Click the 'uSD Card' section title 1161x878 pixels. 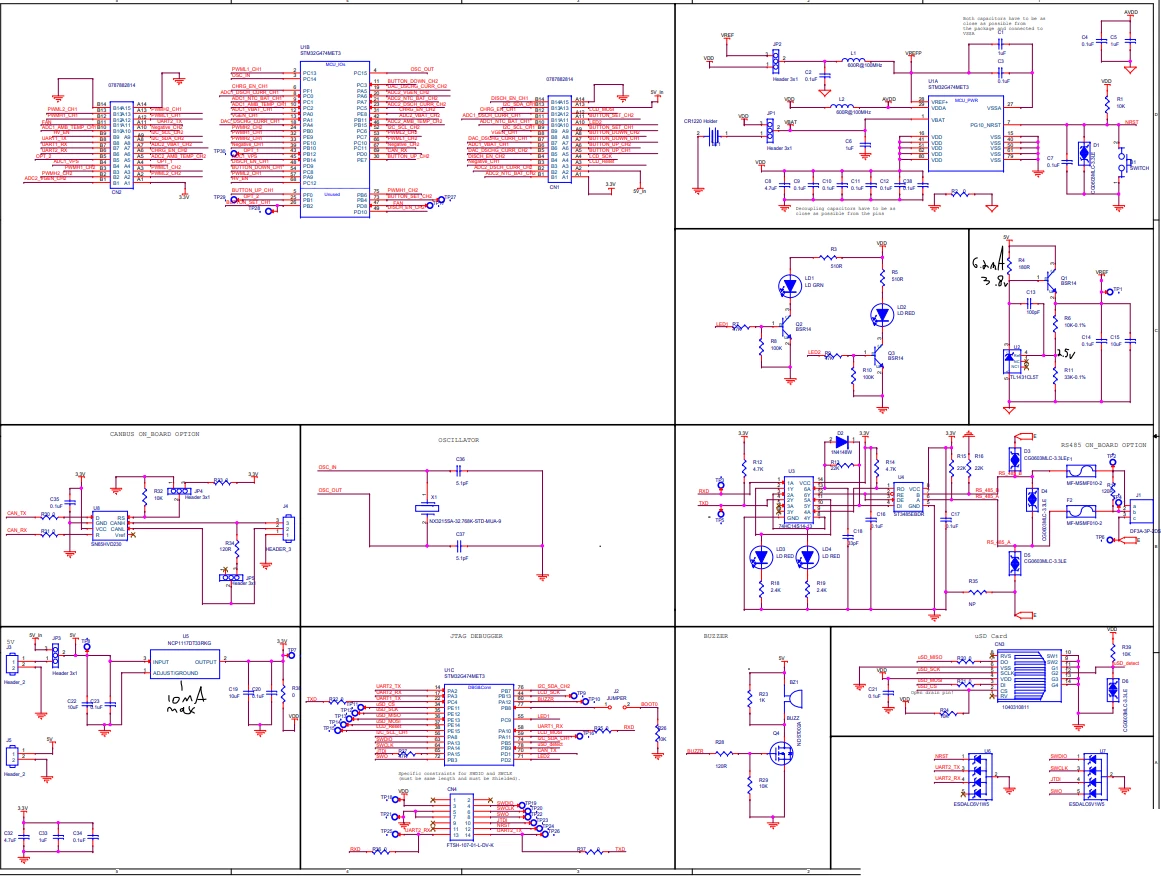(991, 636)
